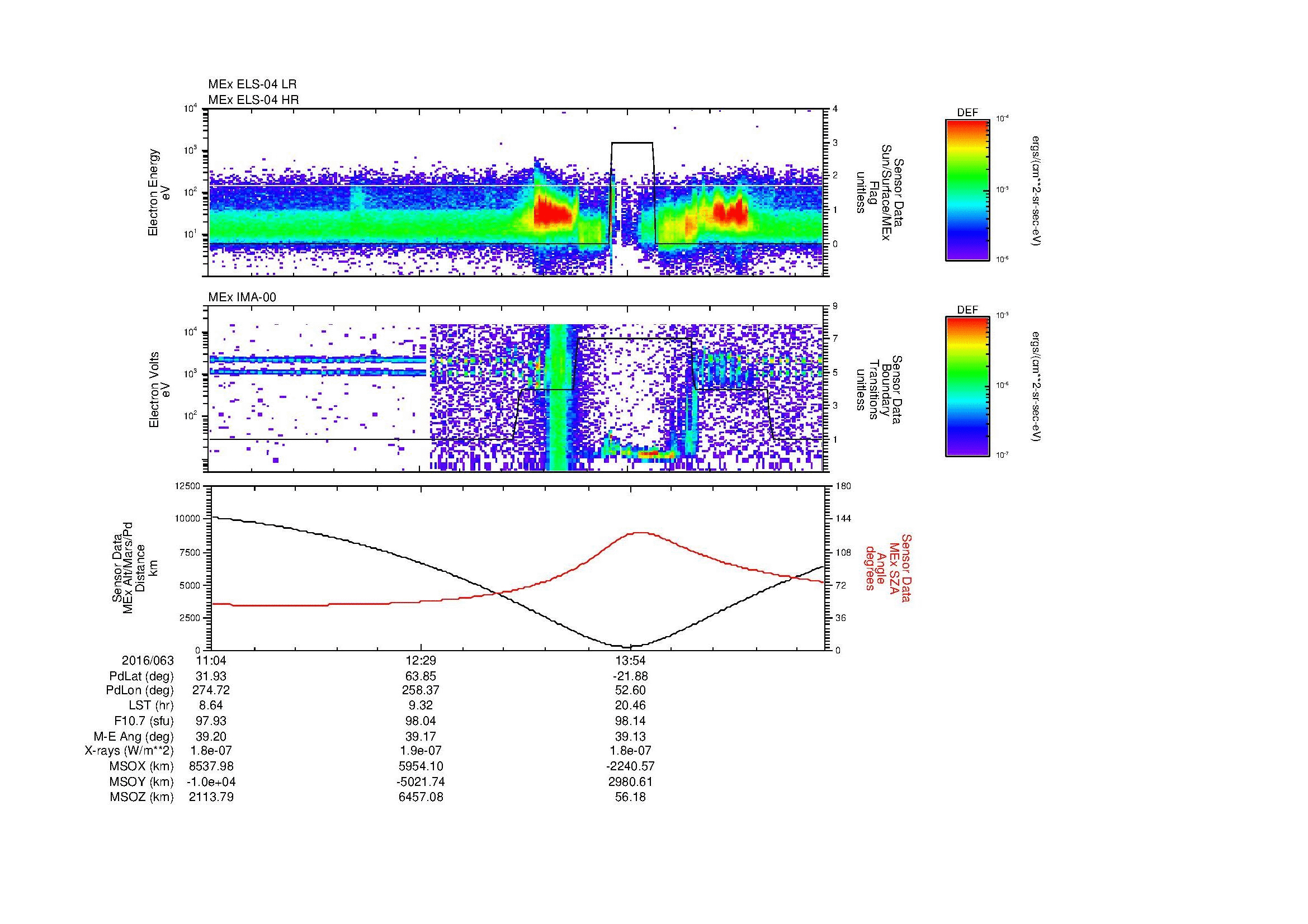The width and height of the screenshot is (1308, 924).
Task: Click the lower color bar unit label
Action: 1036,387
